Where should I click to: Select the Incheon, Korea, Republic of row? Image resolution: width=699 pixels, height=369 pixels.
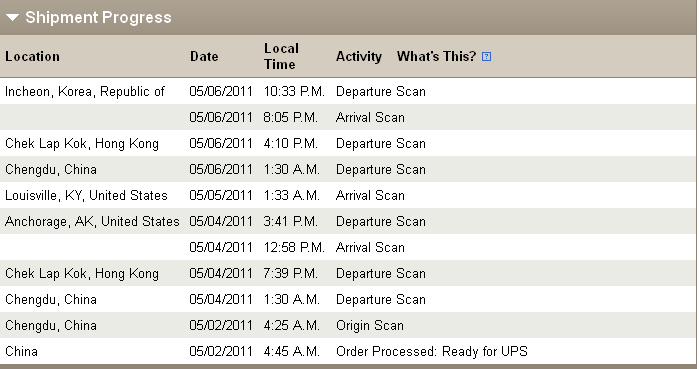pyautogui.click(x=348, y=91)
